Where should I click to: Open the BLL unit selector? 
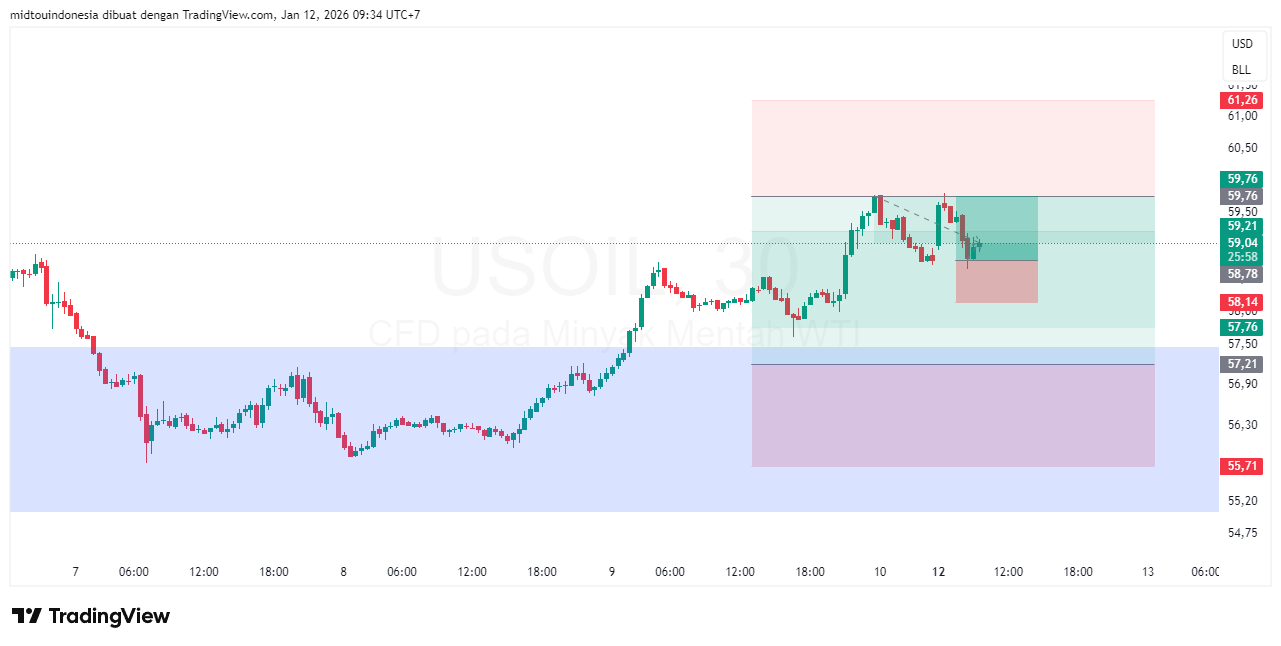click(x=1241, y=70)
